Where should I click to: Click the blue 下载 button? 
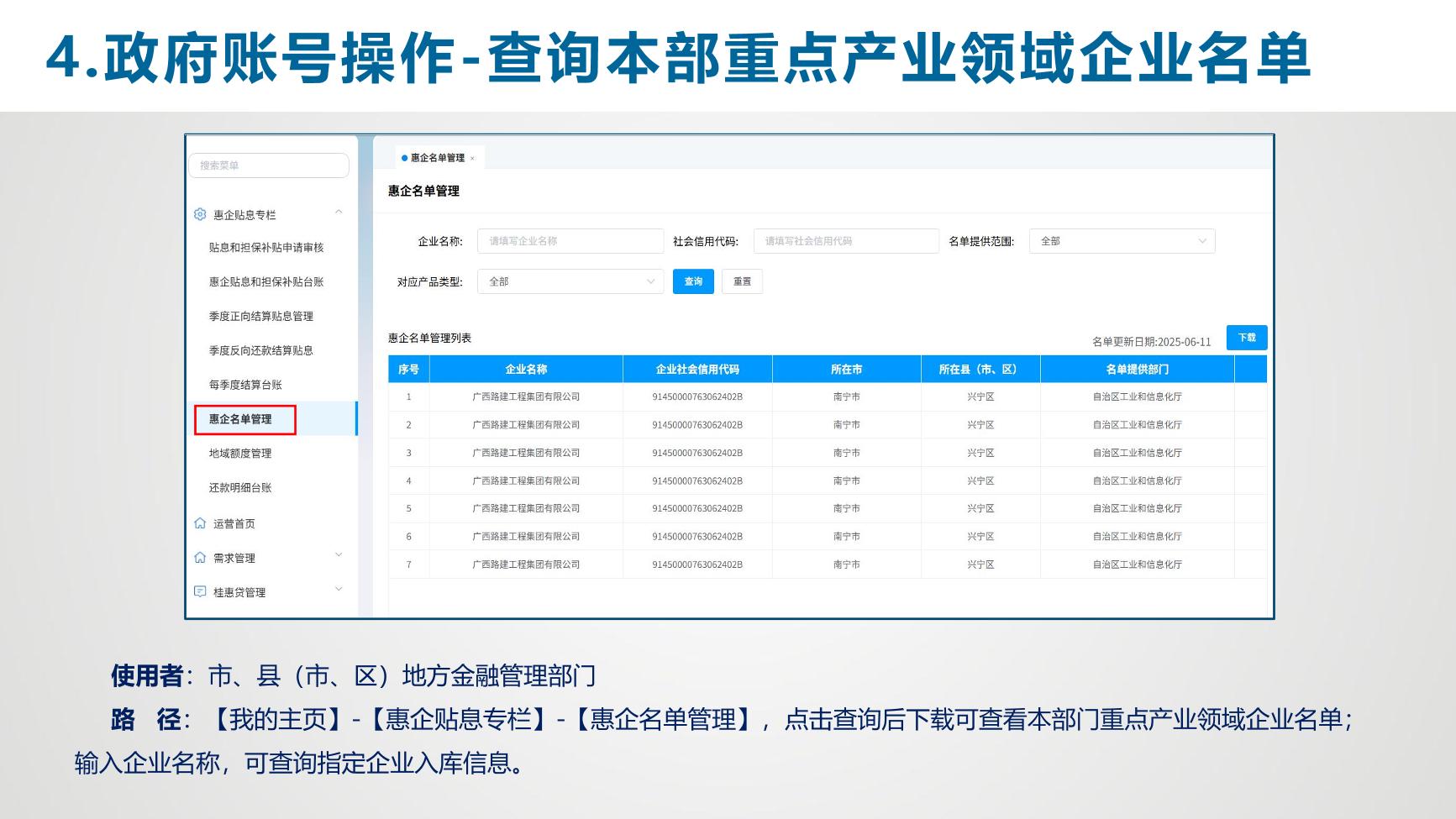1246,338
